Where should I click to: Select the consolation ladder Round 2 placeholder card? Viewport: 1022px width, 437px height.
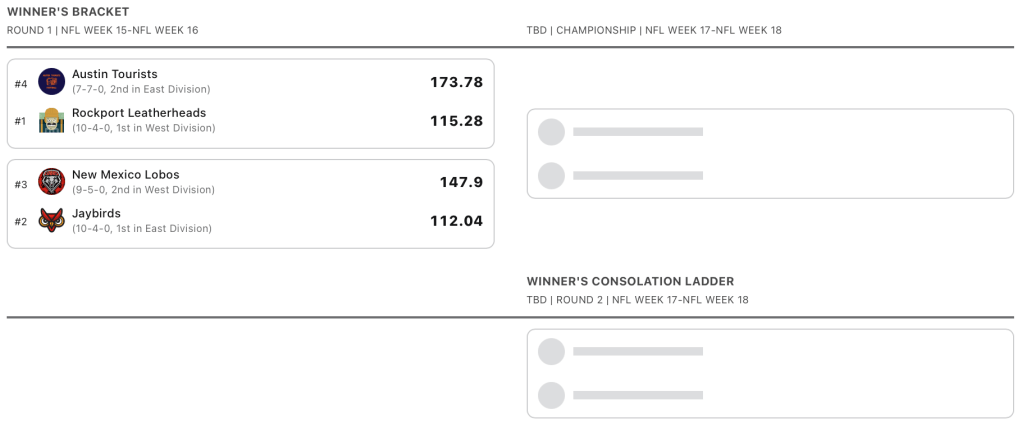point(770,373)
